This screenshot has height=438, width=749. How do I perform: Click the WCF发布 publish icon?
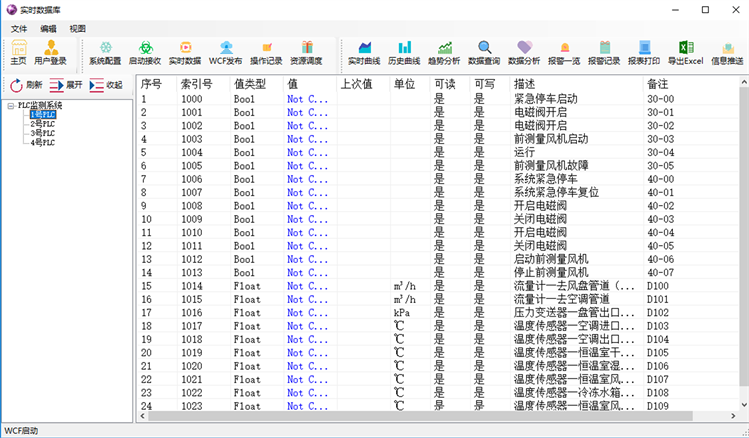[226, 53]
